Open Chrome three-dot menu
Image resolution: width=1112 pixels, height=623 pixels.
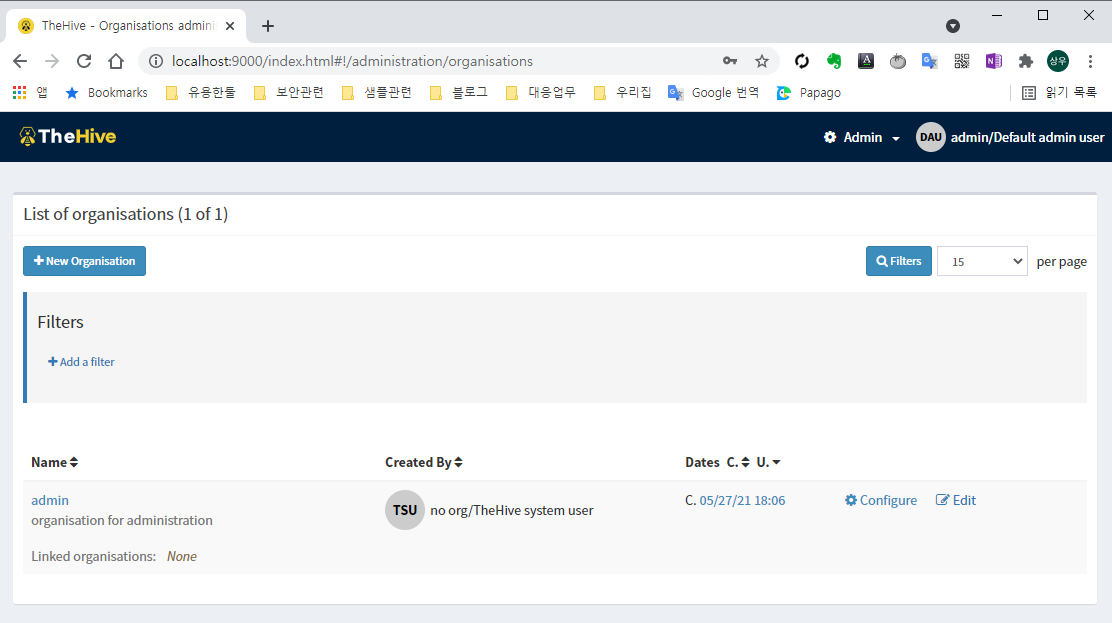[1090, 61]
